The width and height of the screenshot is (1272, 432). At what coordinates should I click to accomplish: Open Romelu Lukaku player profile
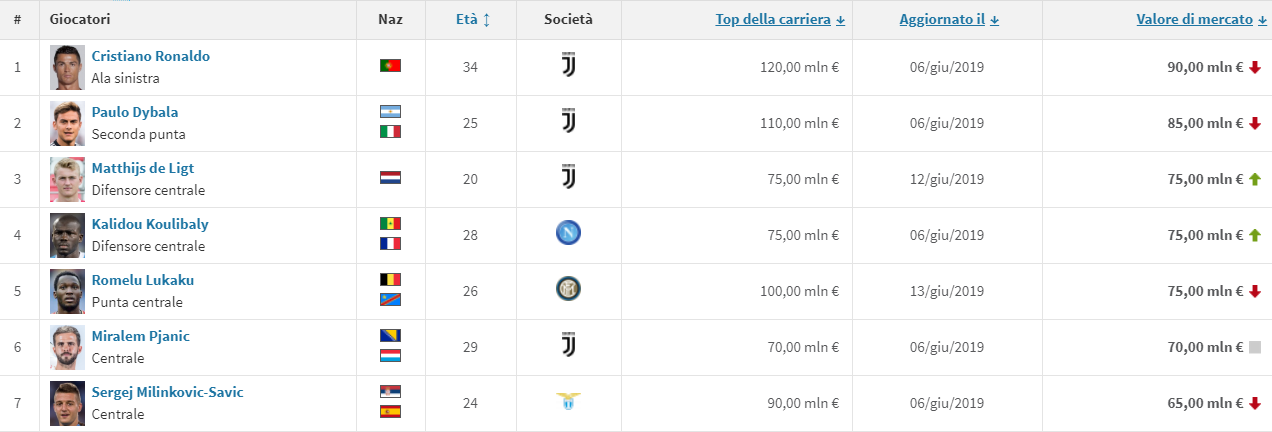coord(142,280)
